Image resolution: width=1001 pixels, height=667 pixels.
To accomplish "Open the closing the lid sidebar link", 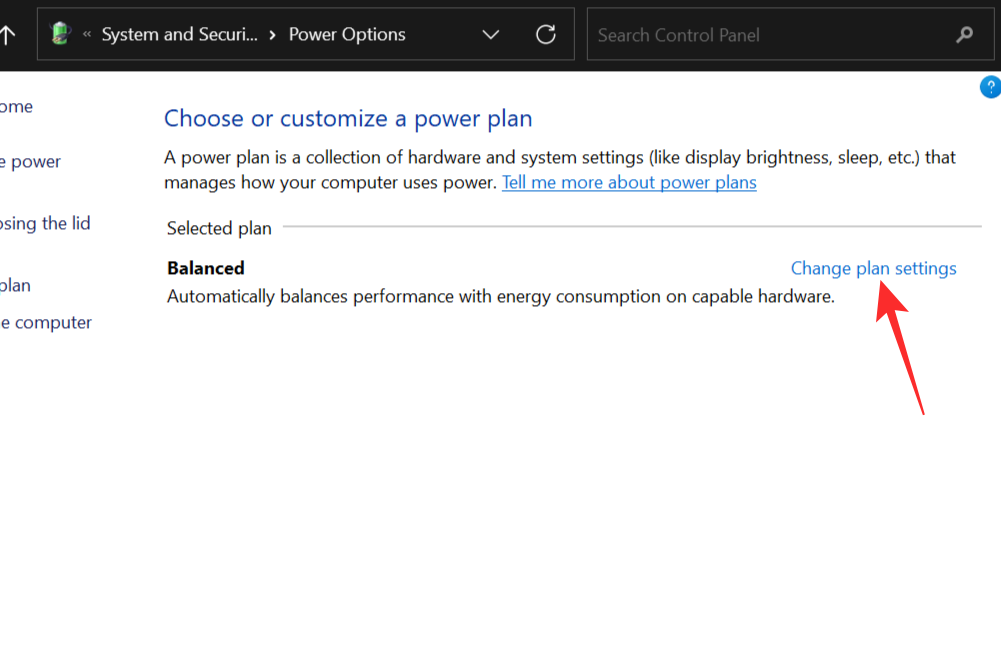I will (x=45, y=224).
